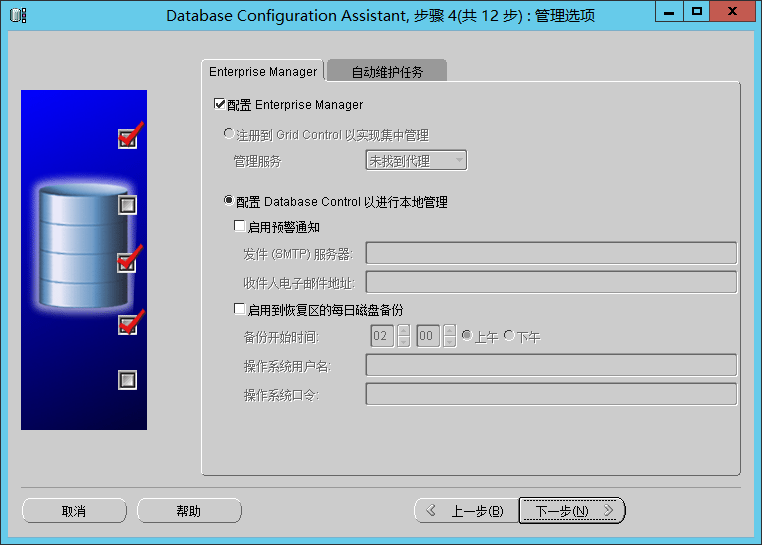
Task: Go back with 上一步(B) button
Action: point(467,510)
